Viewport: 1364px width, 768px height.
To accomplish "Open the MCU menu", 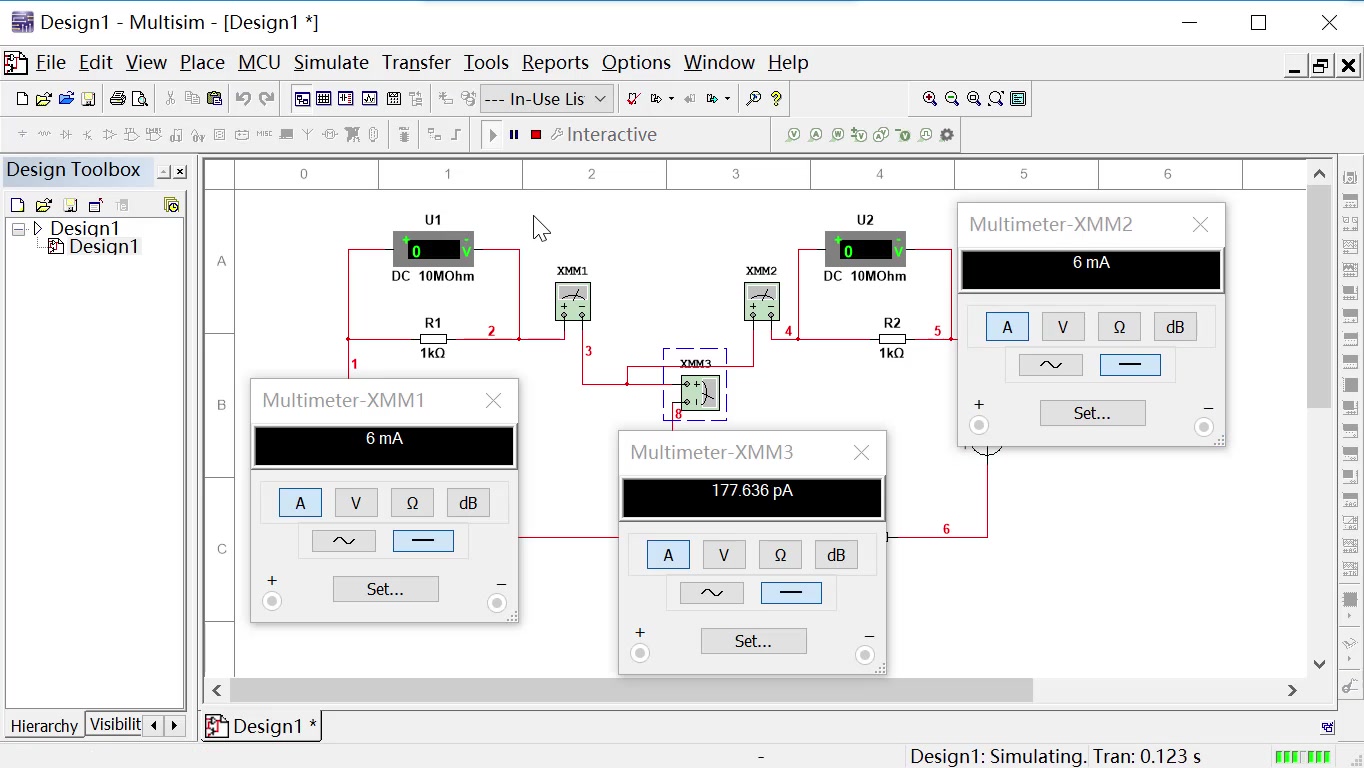I will coord(259,63).
